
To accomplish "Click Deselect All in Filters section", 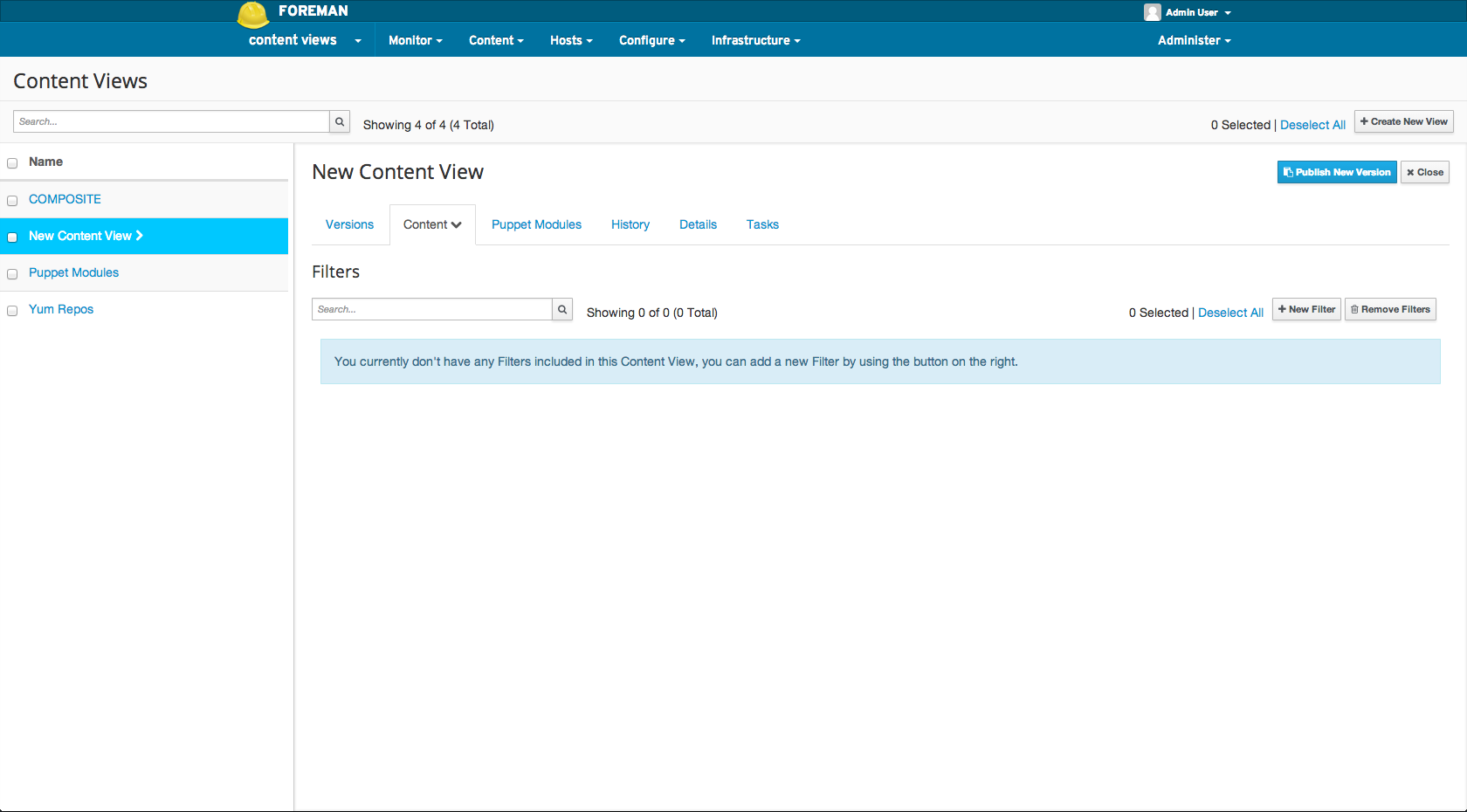I will (x=1230, y=313).
